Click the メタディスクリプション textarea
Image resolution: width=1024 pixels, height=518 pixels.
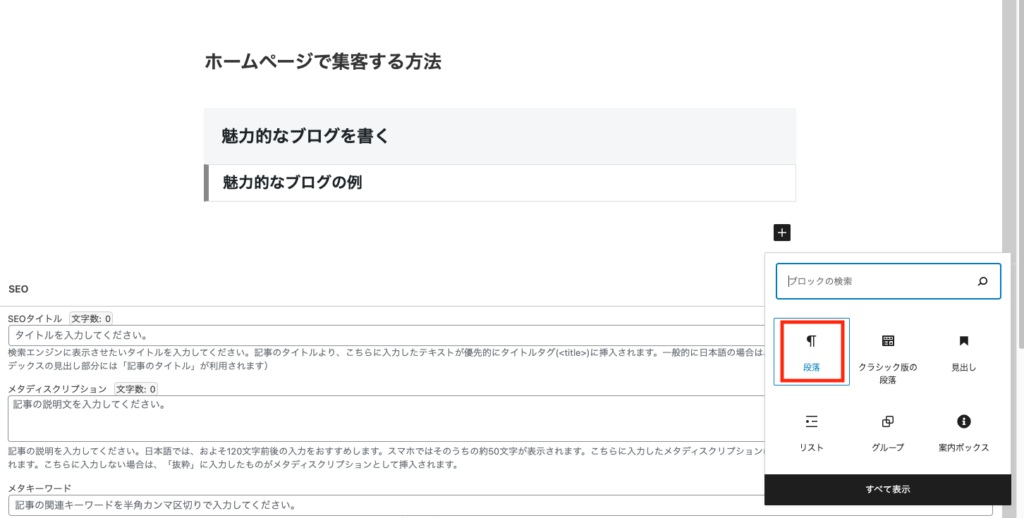pyautogui.click(x=387, y=418)
